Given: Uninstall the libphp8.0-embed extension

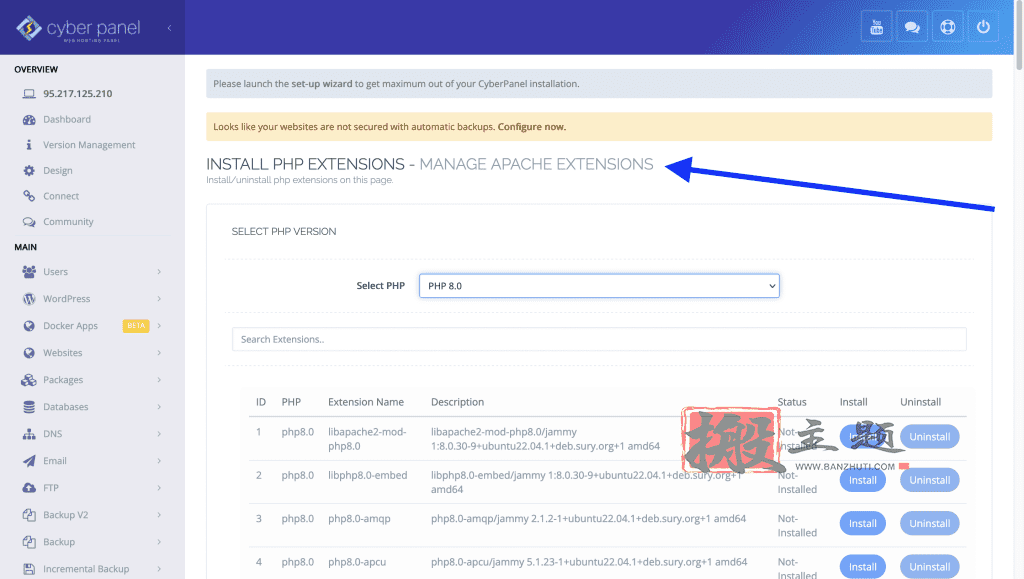Looking at the screenshot, I should [929, 480].
